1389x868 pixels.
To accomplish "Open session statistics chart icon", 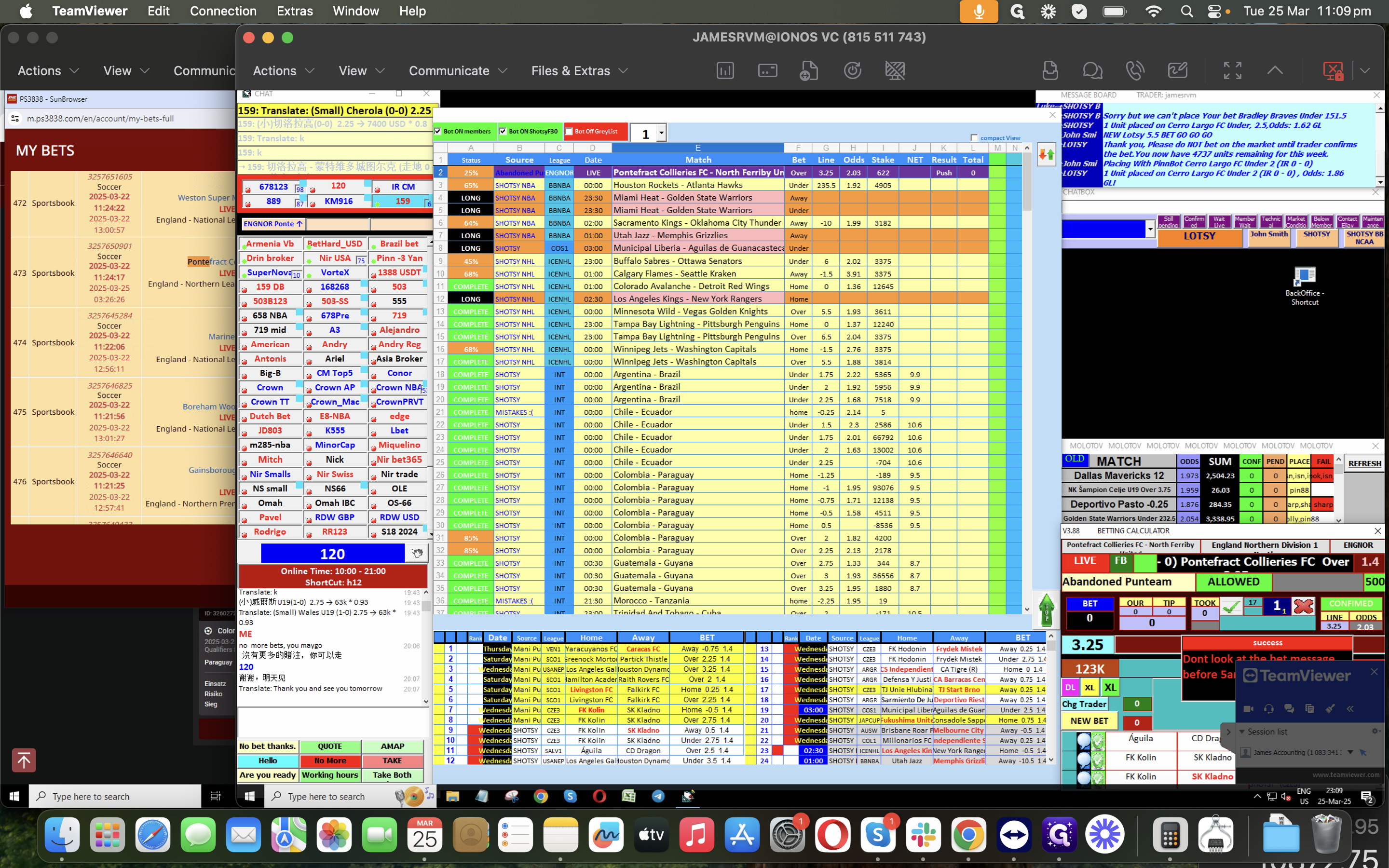I will [x=725, y=70].
